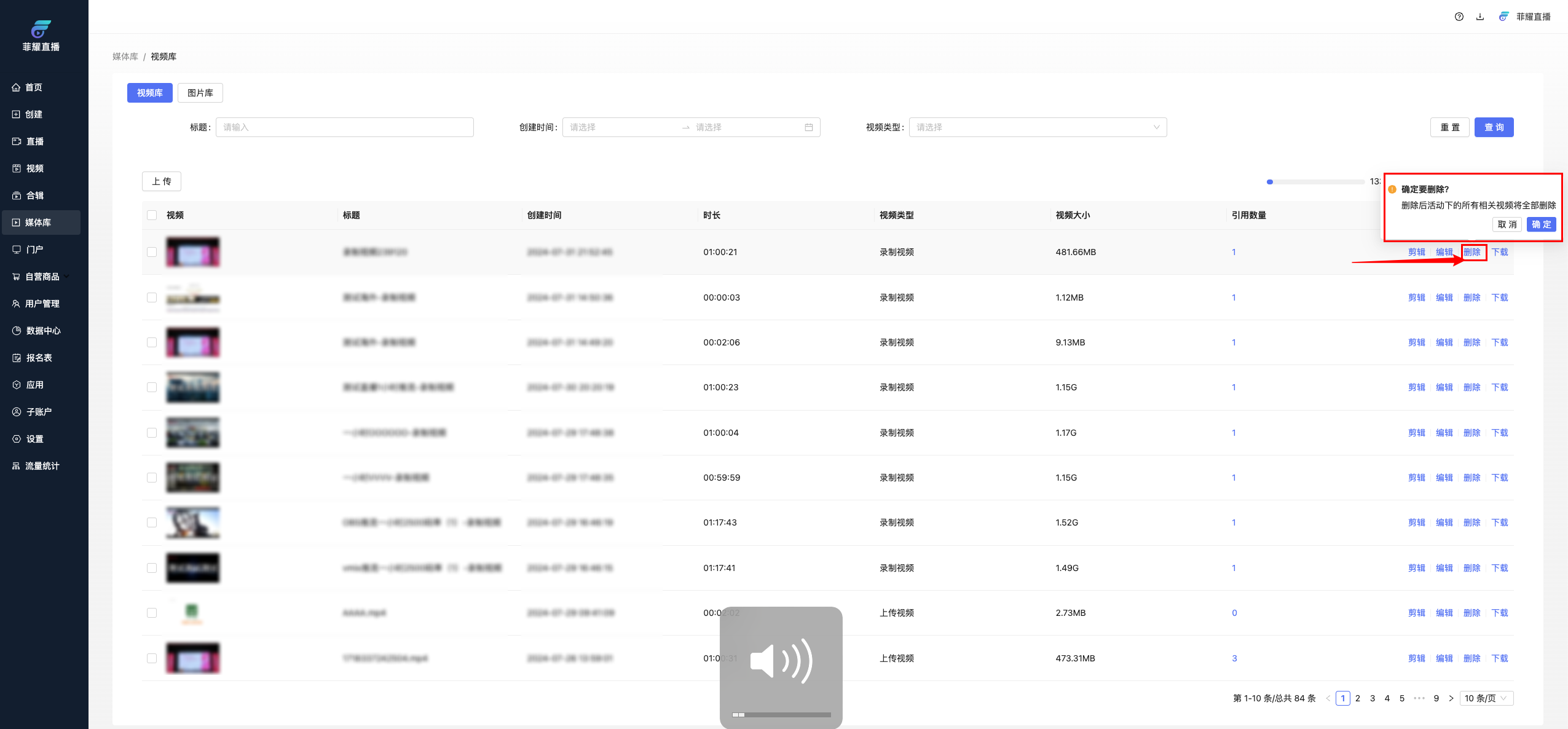Screen dimensions: 1568x729
Task: Click the 标题 search input field
Action: click(344, 127)
